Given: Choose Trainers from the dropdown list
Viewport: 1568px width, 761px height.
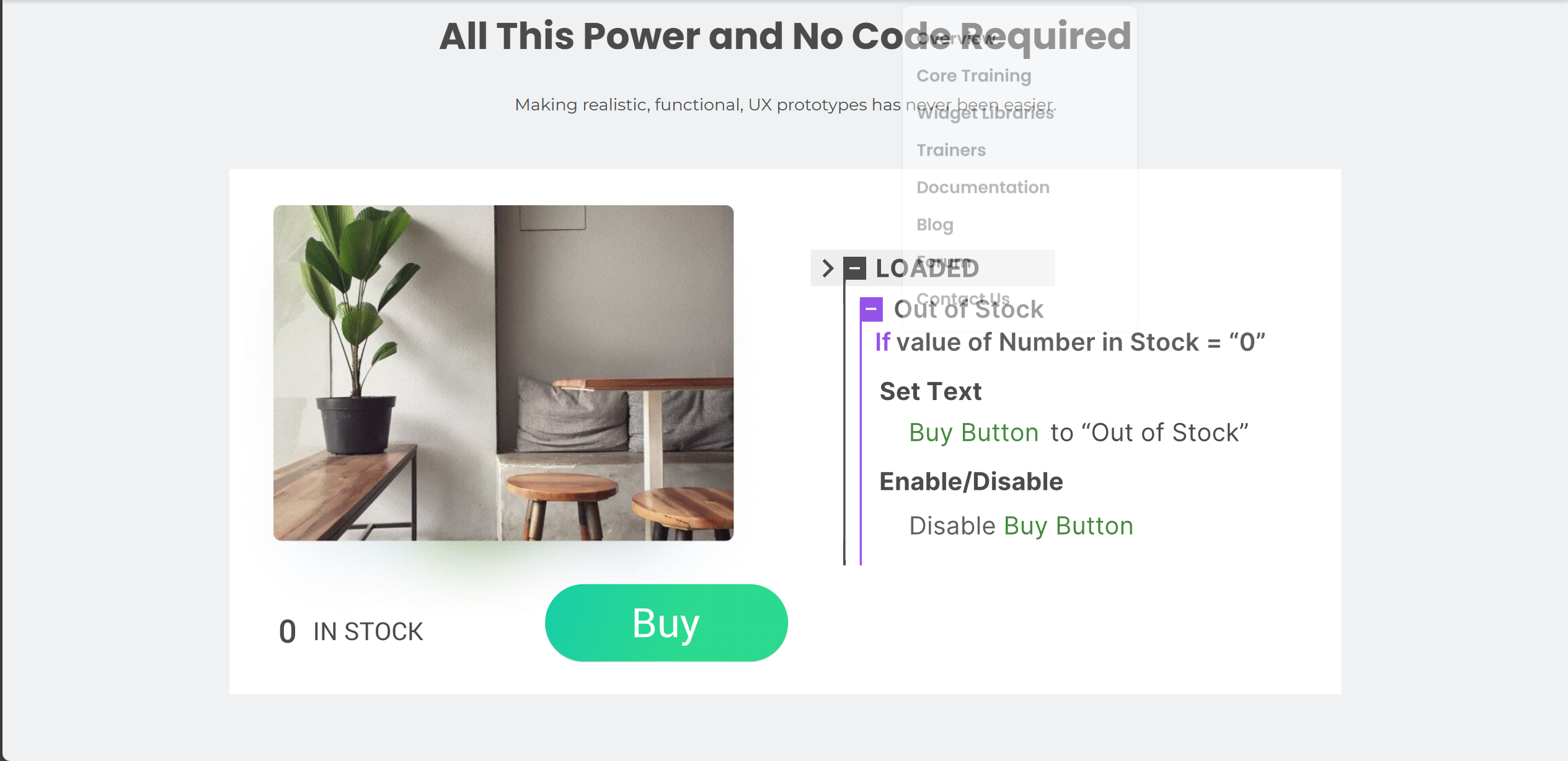Looking at the screenshot, I should (950, 150).
